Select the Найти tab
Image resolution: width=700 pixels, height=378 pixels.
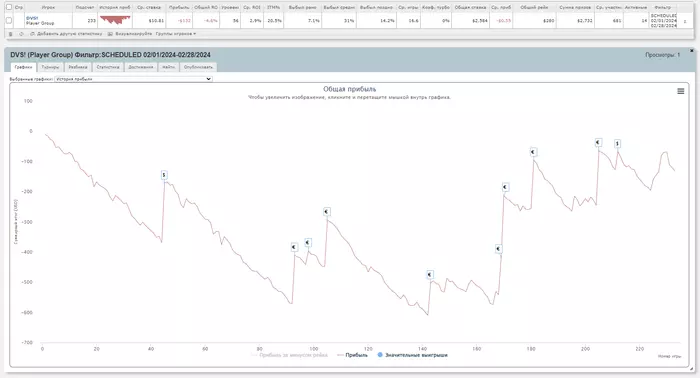point(168,67)
